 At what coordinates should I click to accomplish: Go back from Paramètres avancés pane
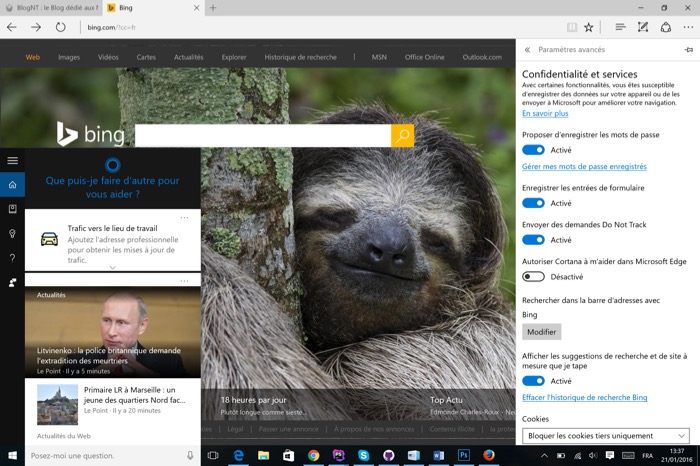(527, 49)
